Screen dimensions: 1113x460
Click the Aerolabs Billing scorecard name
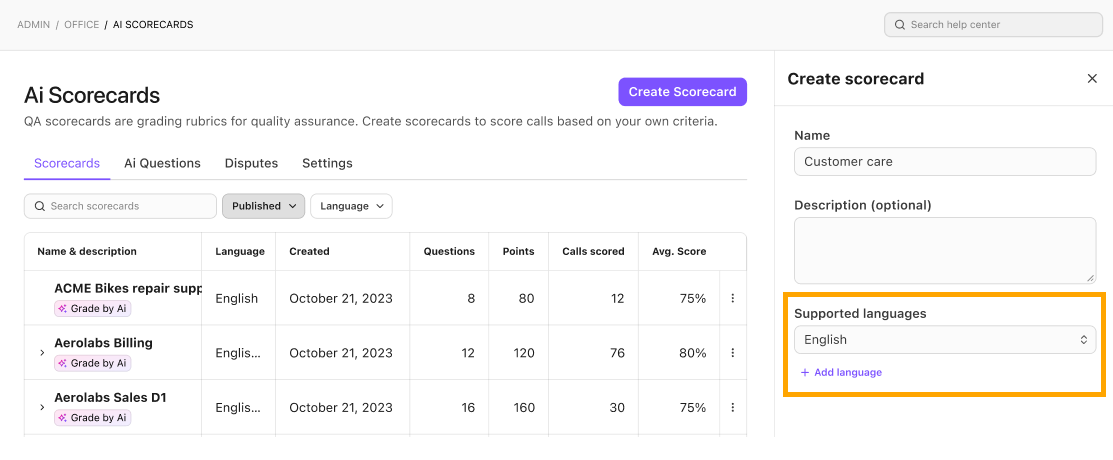click(x=104, y=343)
